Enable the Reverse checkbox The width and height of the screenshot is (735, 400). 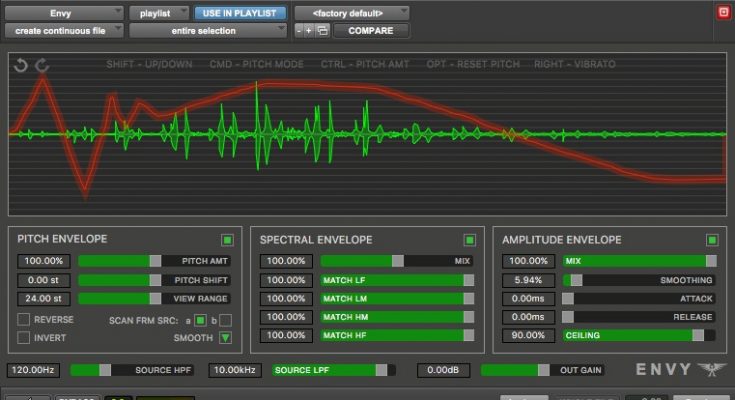click(x=24, y=319)
